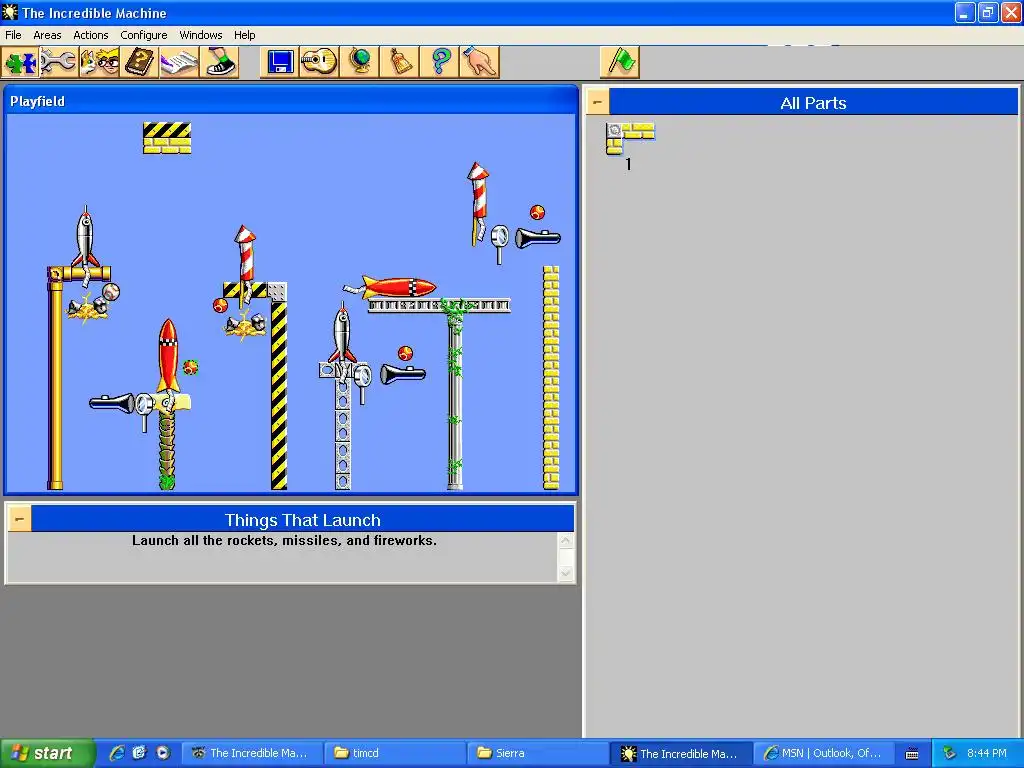This screenshot has height=768, width=1024.
Task: Select the red rocket on the rope column
Action: [168, 358]
